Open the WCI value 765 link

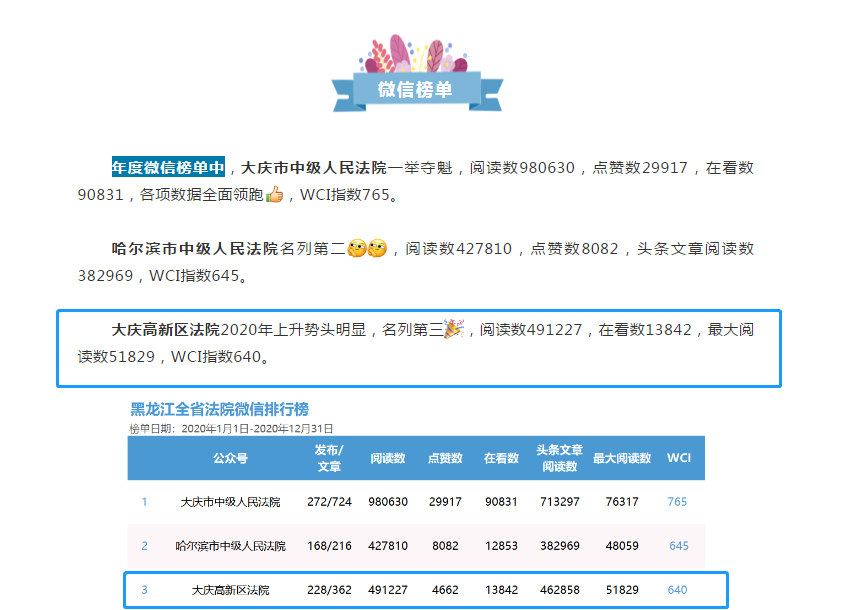pos(678,502)
